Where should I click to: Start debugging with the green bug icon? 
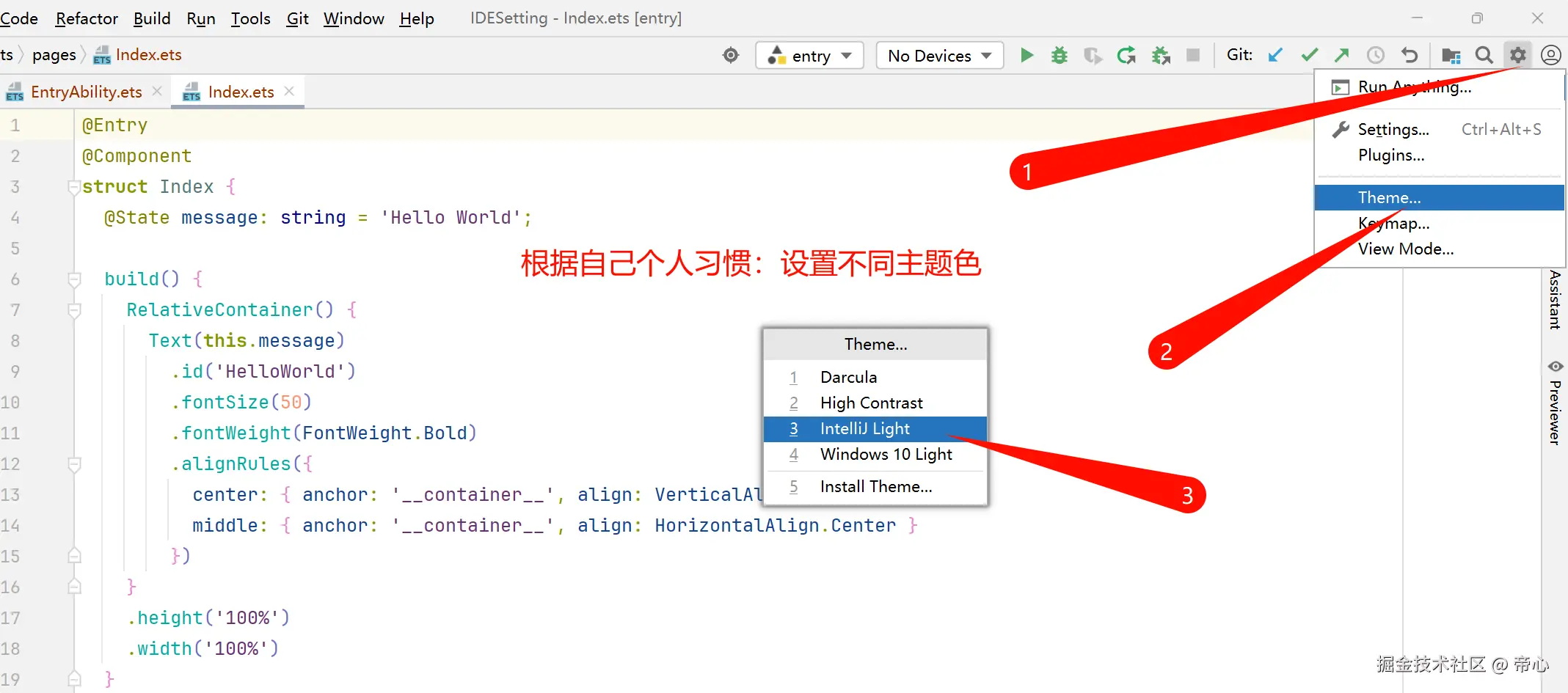(x=1059, y=55)
